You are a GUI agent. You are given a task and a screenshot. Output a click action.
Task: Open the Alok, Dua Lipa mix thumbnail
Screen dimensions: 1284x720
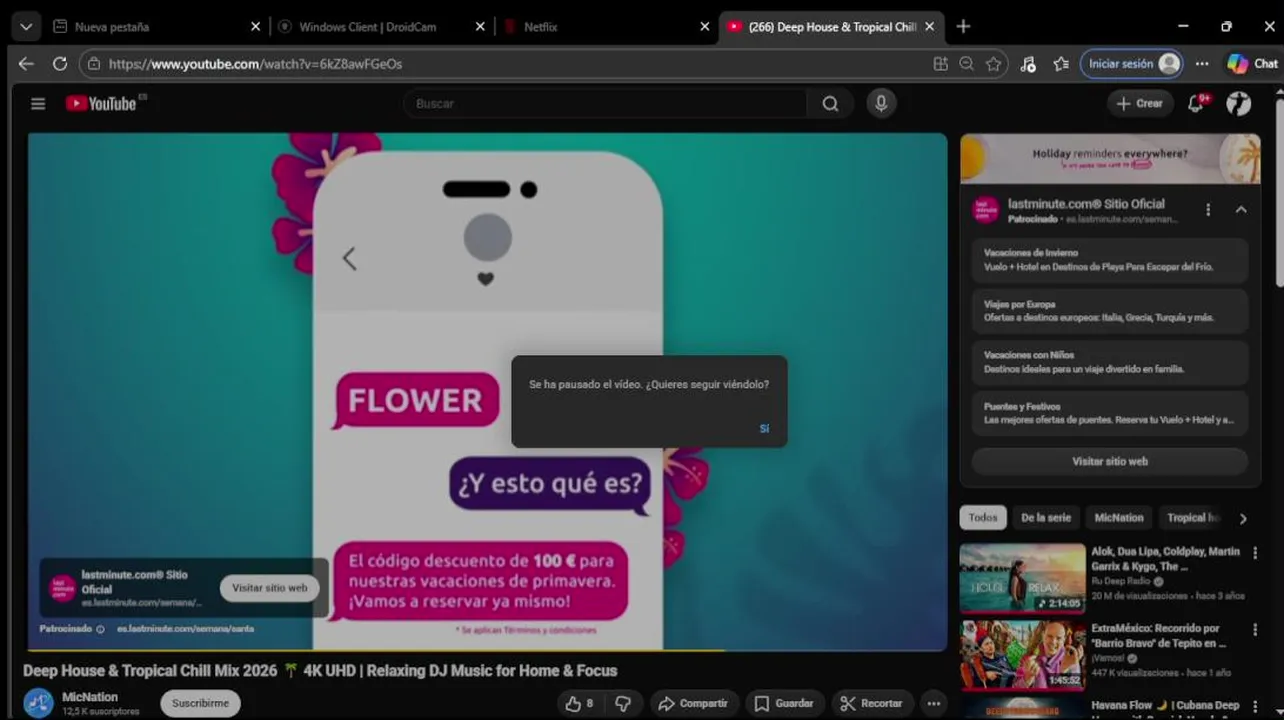pyautogui.click(x=1022, y=578)
